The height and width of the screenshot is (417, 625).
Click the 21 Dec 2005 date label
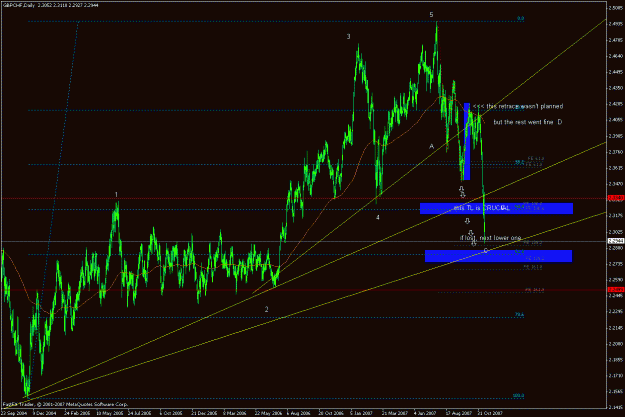tap(204, 413)
